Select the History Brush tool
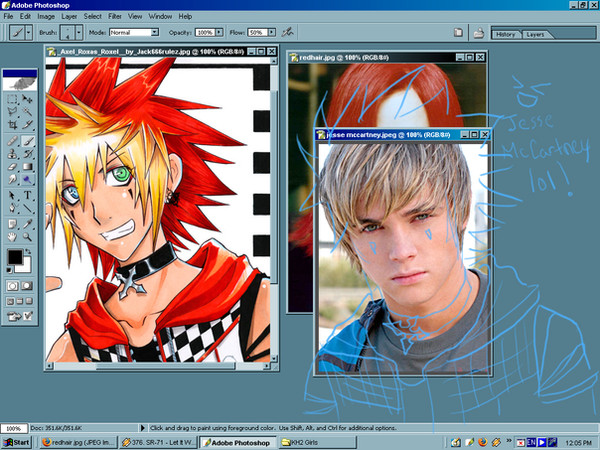This screenshot has width=600, height=450. pyautogui.click(x=27, y=154)
